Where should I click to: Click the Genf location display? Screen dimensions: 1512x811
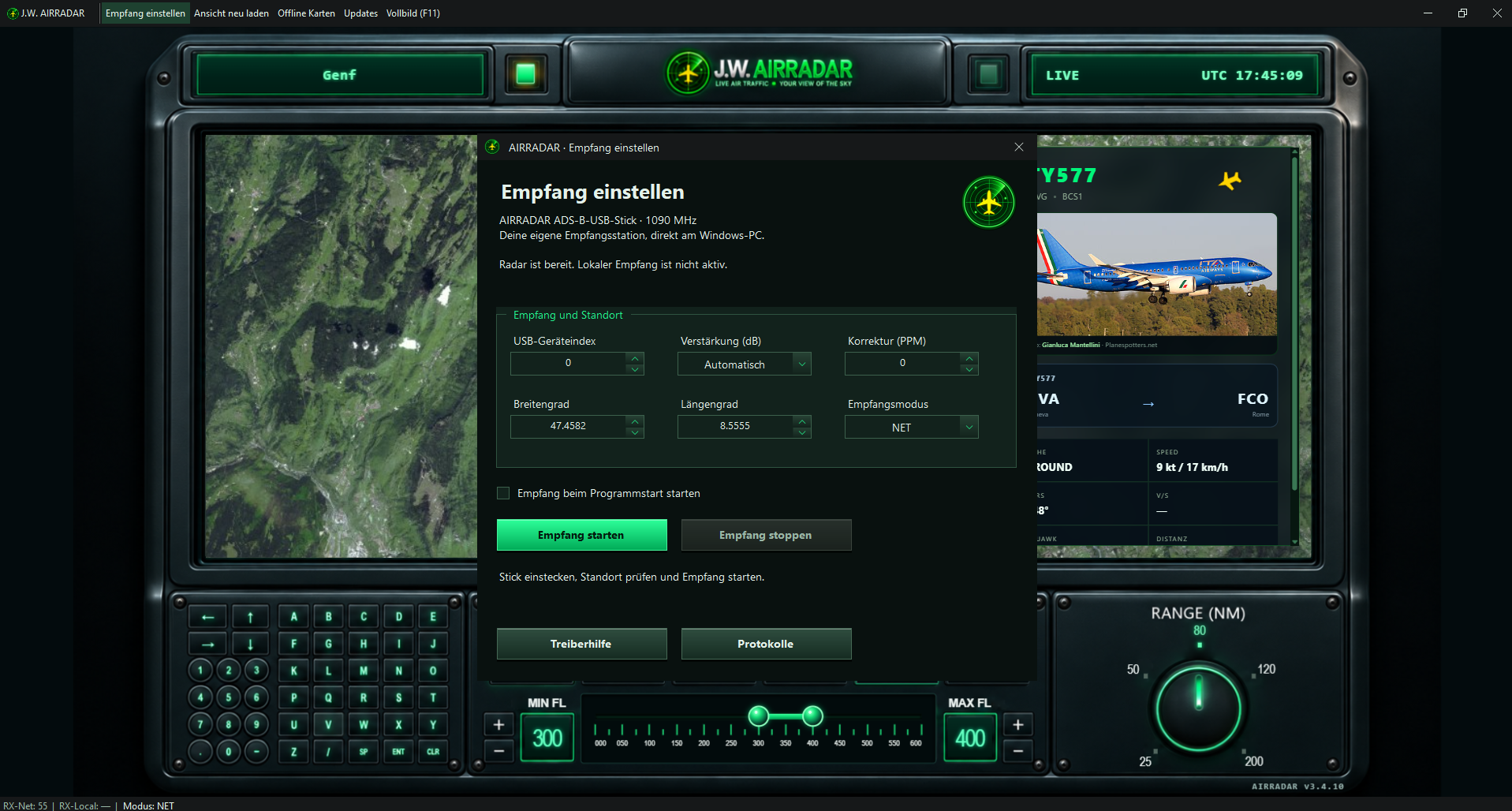(x=340, y=75)
